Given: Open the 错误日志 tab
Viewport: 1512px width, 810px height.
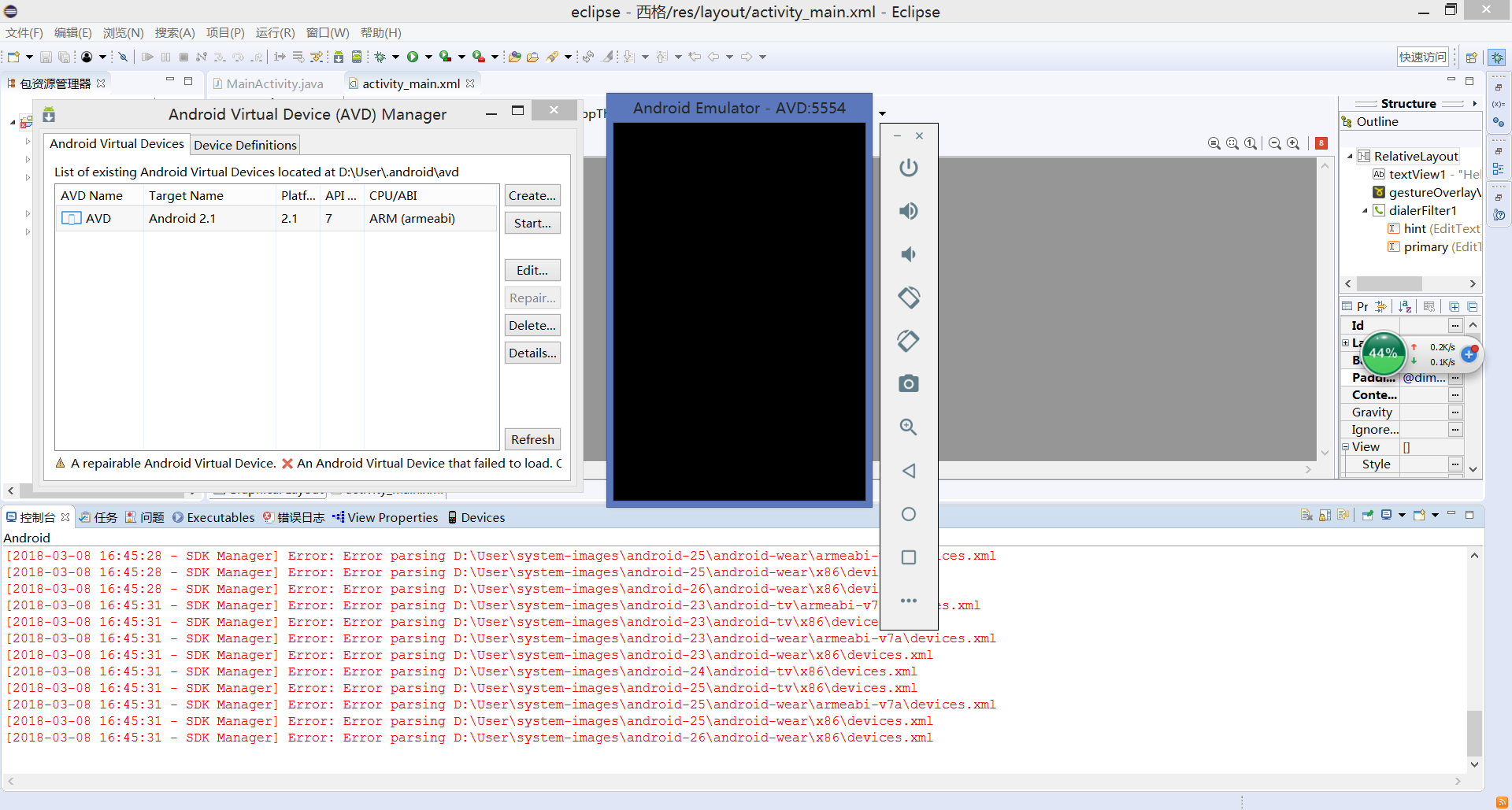Looking at the screenshot, I should click(x=294, y=517).
